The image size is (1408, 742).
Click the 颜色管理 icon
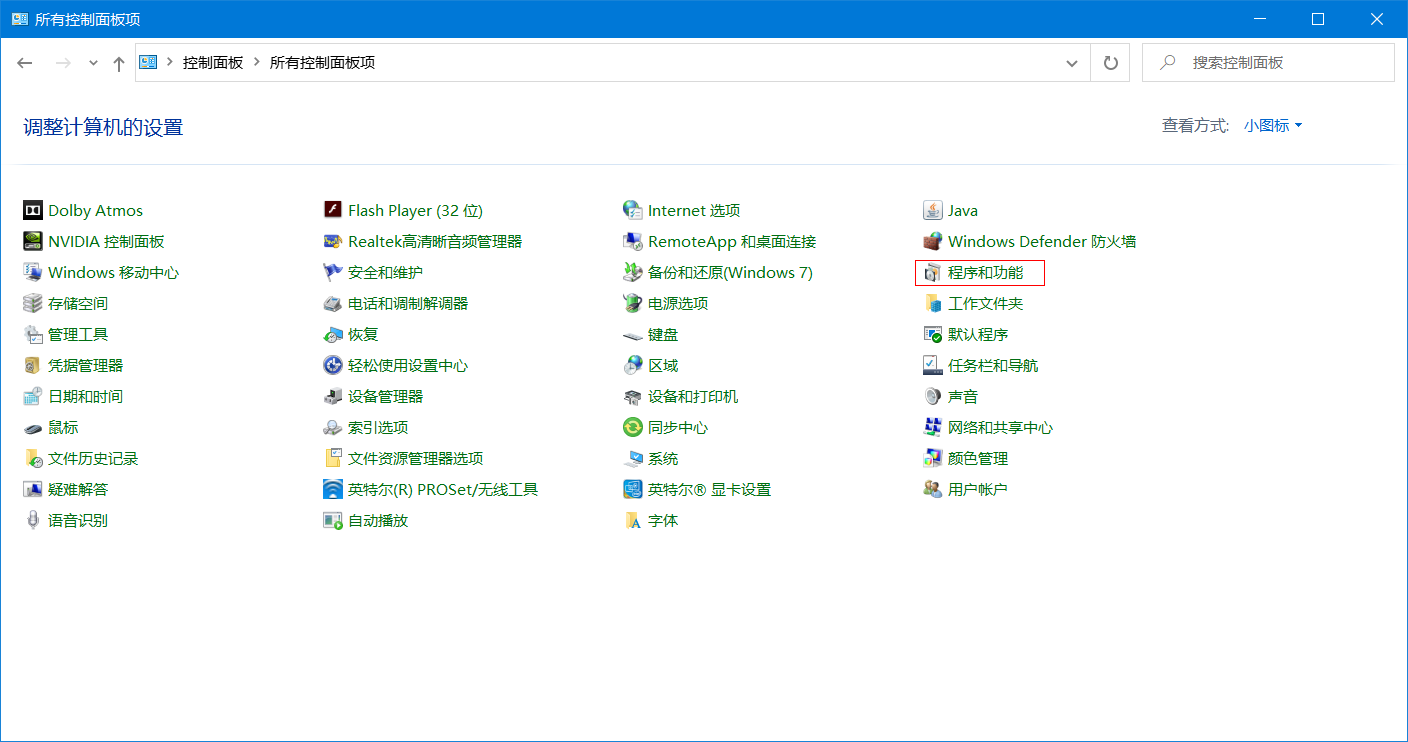pos(933,458)
